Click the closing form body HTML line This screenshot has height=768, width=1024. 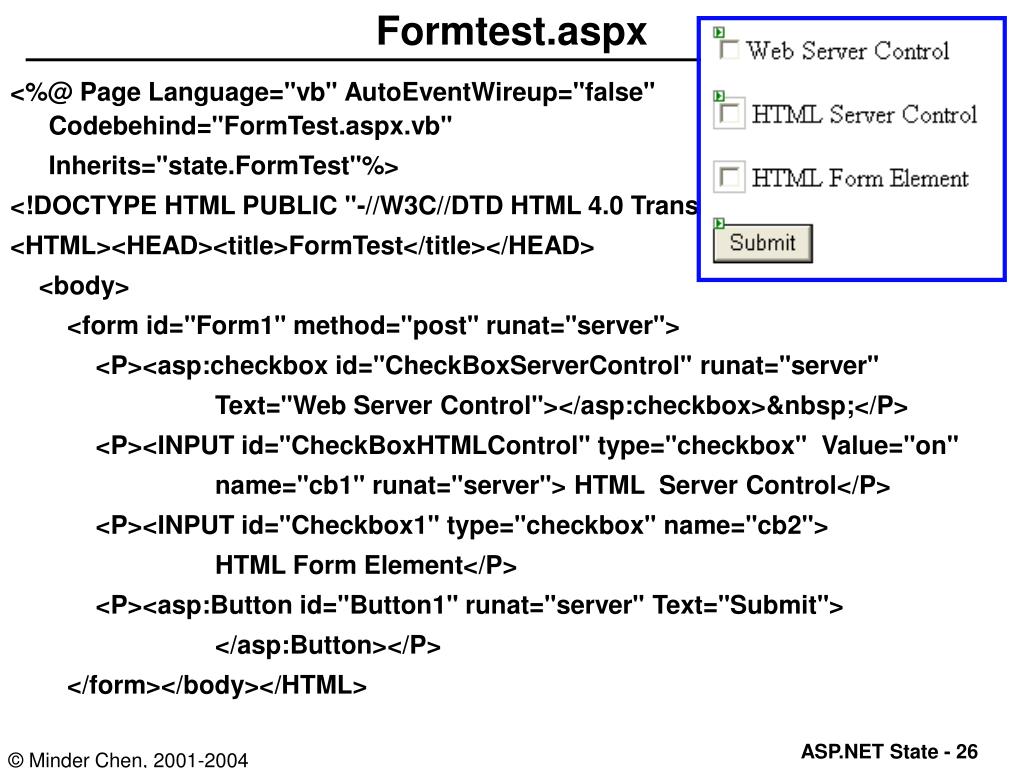point(217,685)
